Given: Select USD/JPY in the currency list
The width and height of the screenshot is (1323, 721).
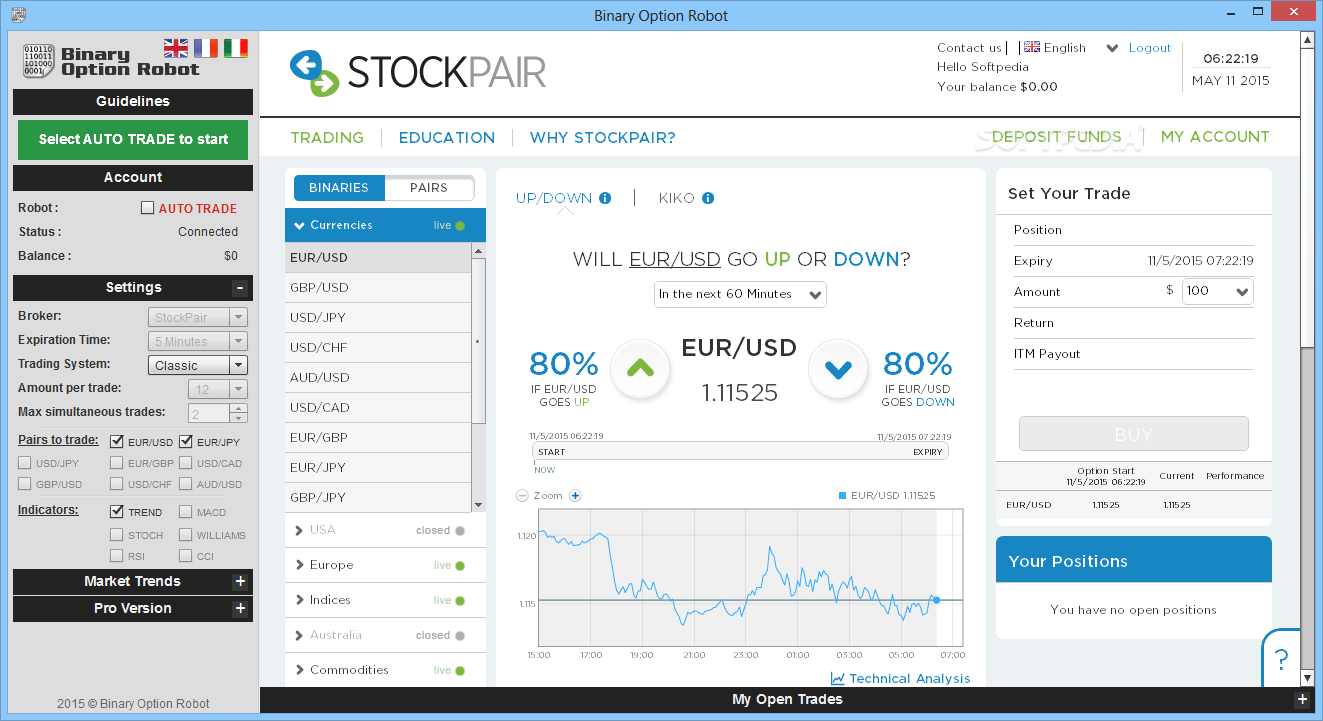Looking at the screenshot, I should (378, 318).
